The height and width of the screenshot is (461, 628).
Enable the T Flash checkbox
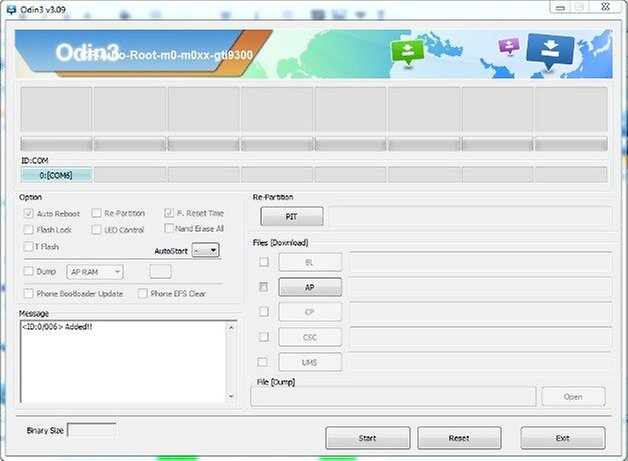(28, 246)
